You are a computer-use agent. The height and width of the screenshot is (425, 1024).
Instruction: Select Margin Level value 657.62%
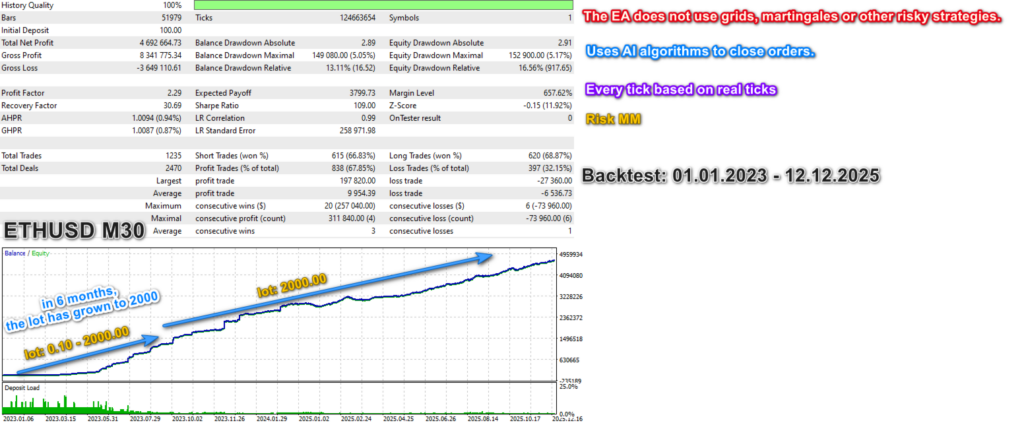[x=558, y=93]
